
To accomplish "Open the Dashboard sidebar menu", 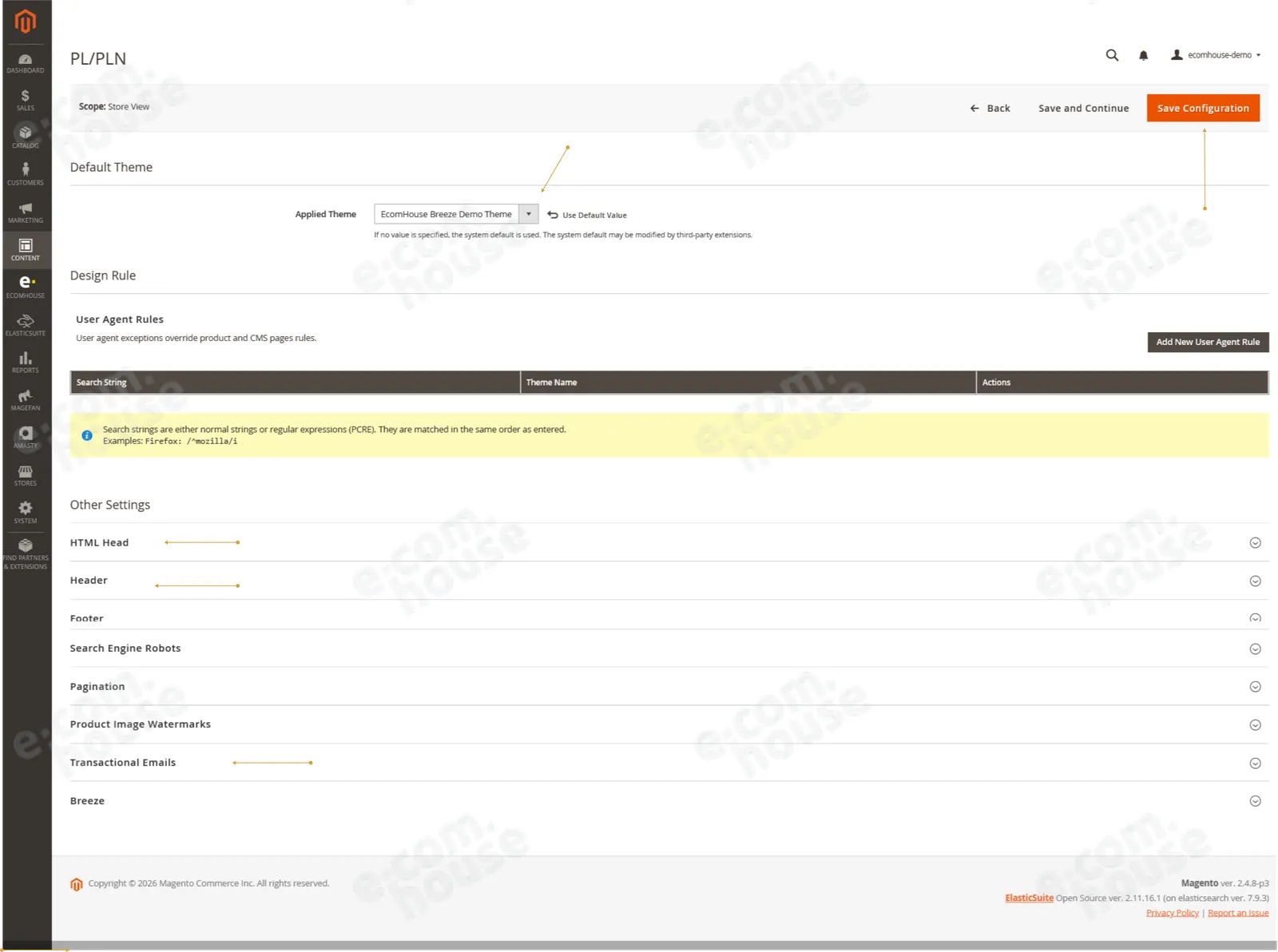I will coord(26,64).
